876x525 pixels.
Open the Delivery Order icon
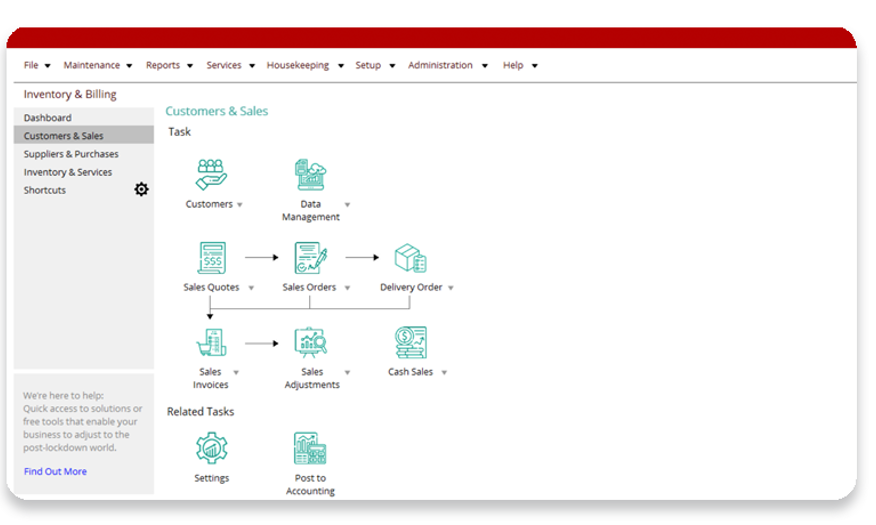tap(411, 257)
